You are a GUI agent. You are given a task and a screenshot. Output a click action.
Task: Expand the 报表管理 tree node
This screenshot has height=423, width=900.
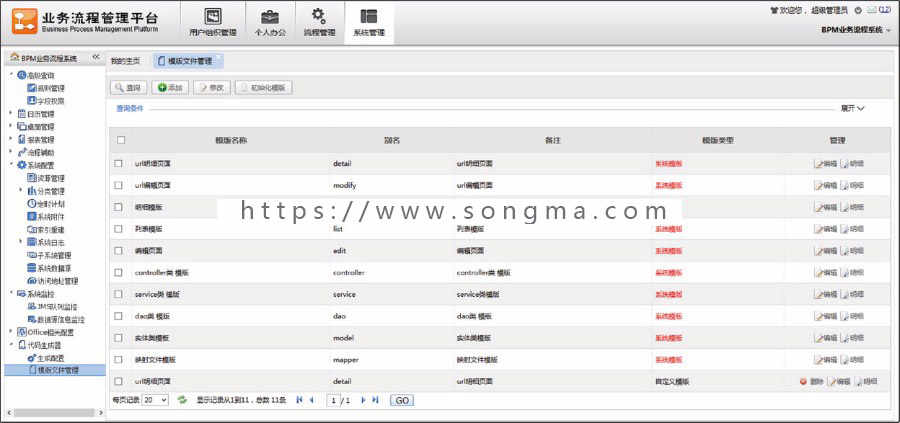click(x=10, y=139)
